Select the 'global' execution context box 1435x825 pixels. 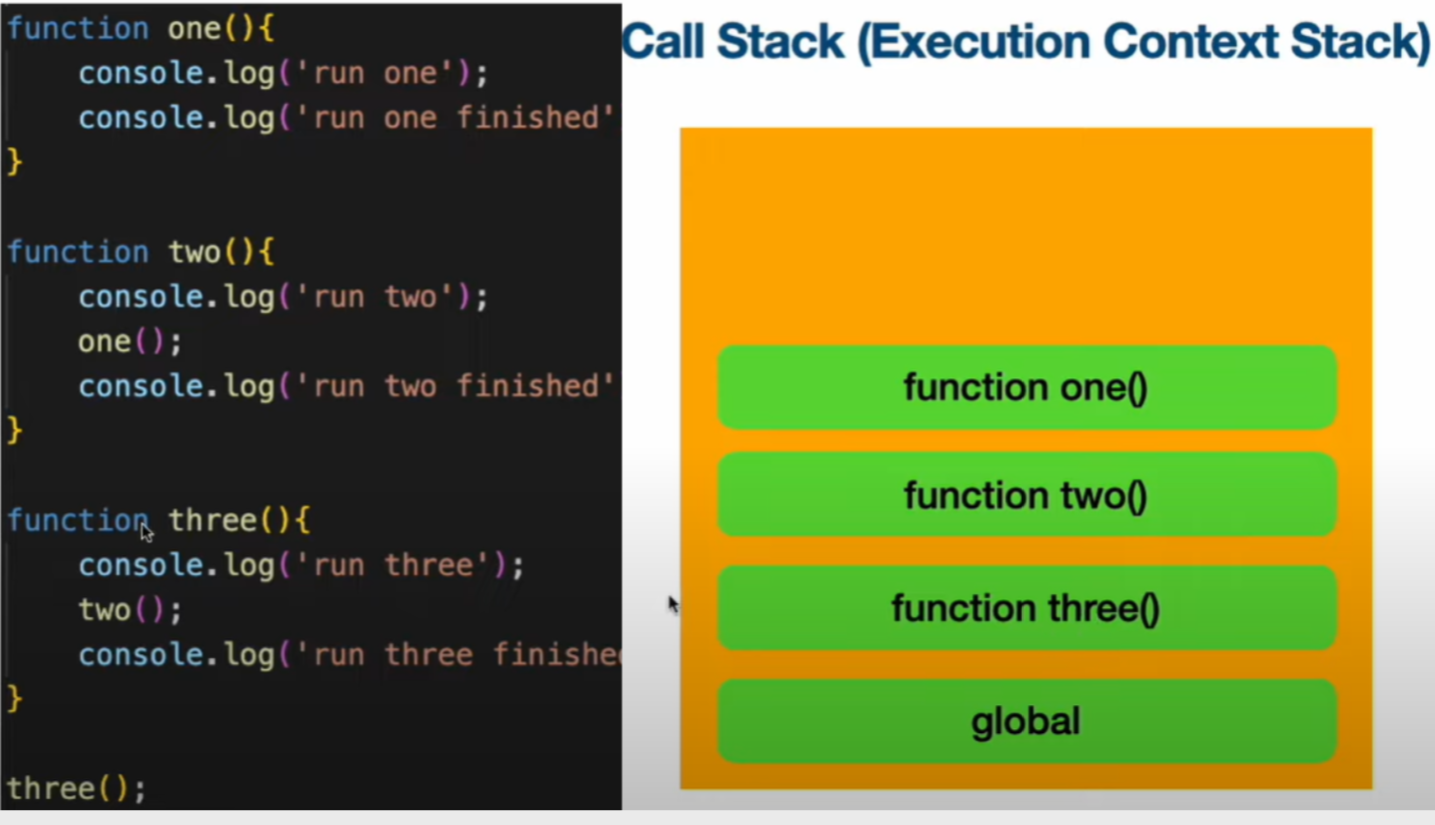[x=1027, y=721]
